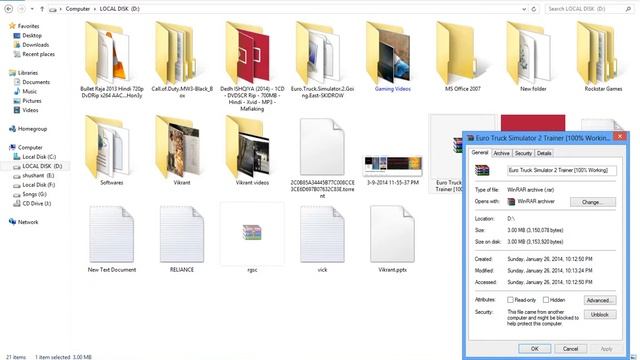Select Libraries in the navigation pane

click(28, 73)
